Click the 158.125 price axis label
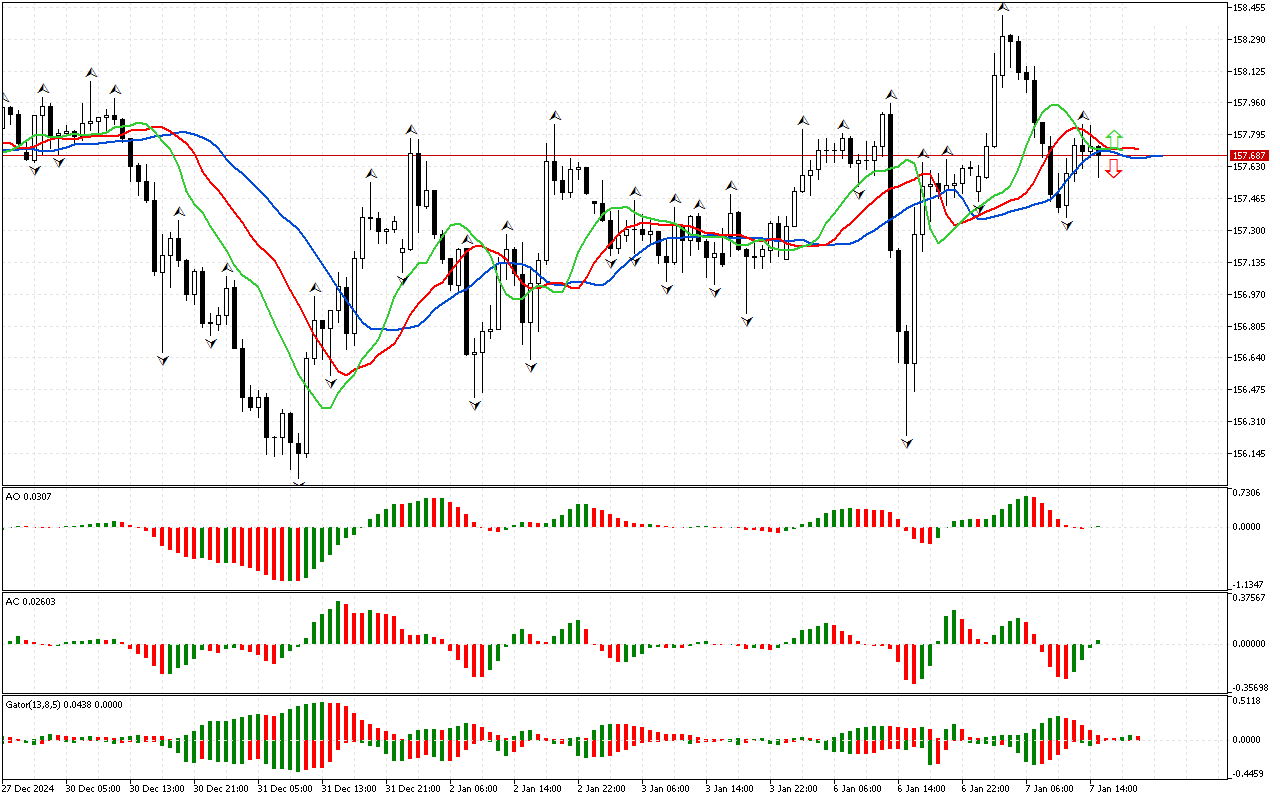This screenshot has width=1280, height=800. click(1249, 72)
